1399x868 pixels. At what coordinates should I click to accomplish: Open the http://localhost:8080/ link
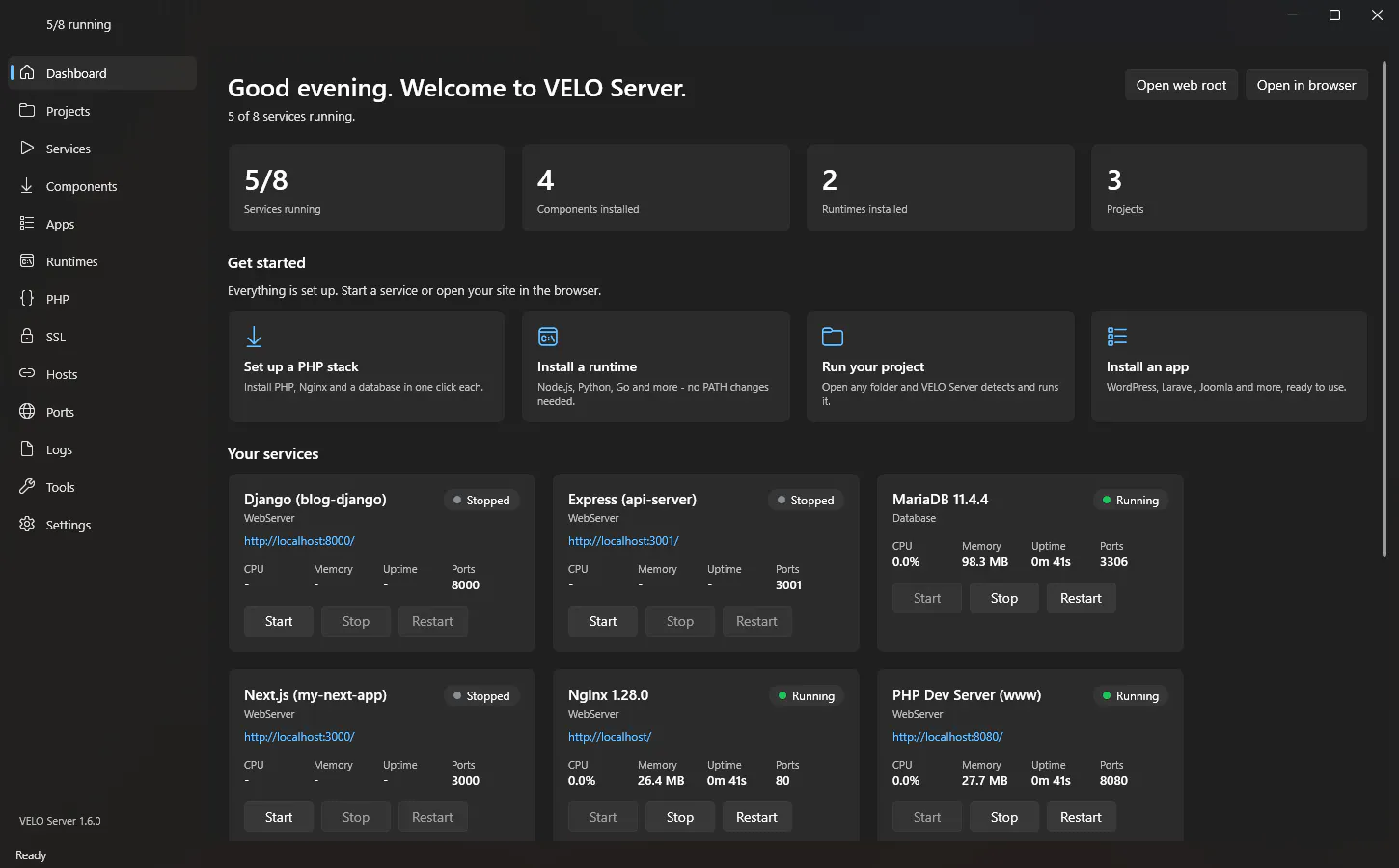947,737
